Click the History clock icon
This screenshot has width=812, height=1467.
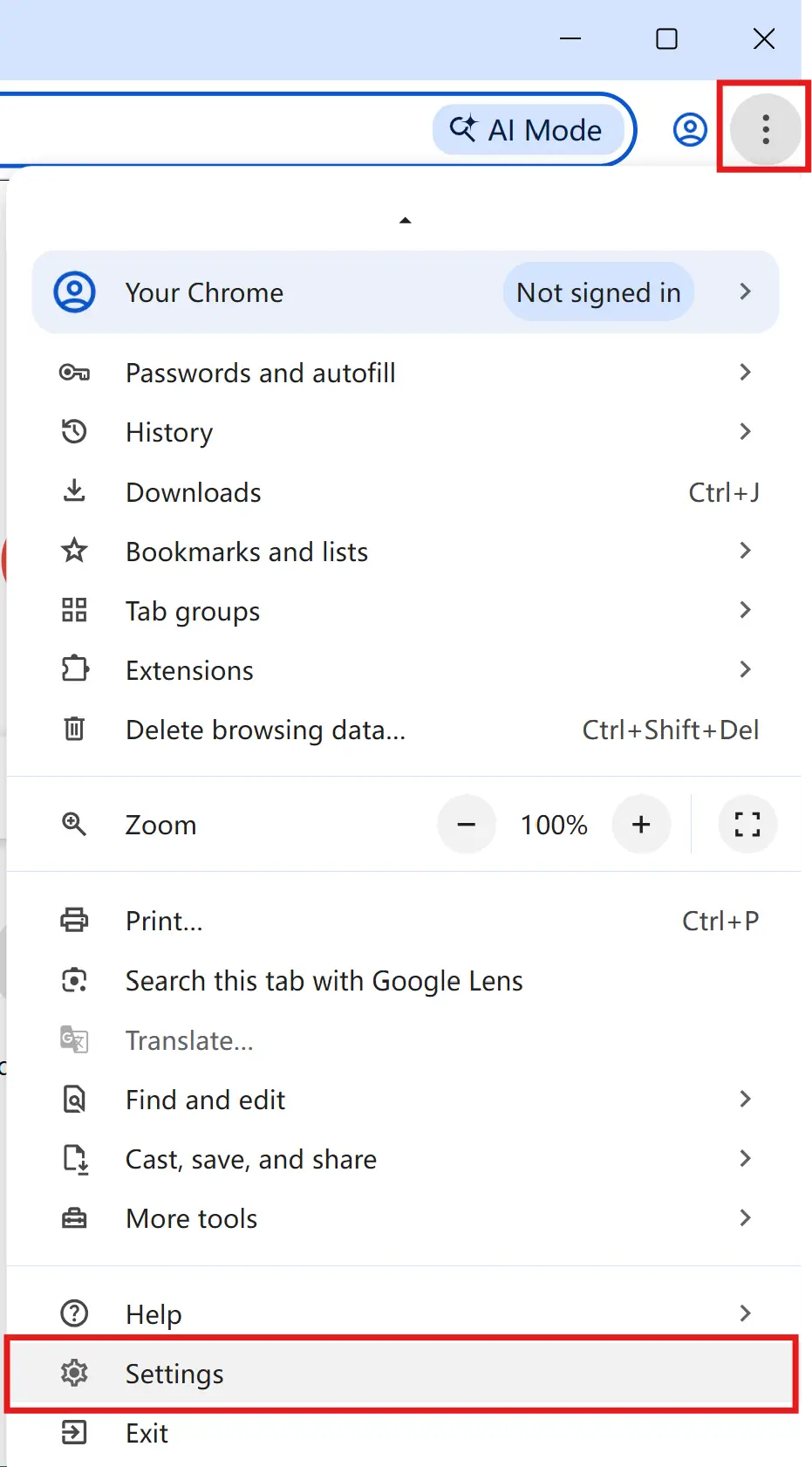pos(74,431)
